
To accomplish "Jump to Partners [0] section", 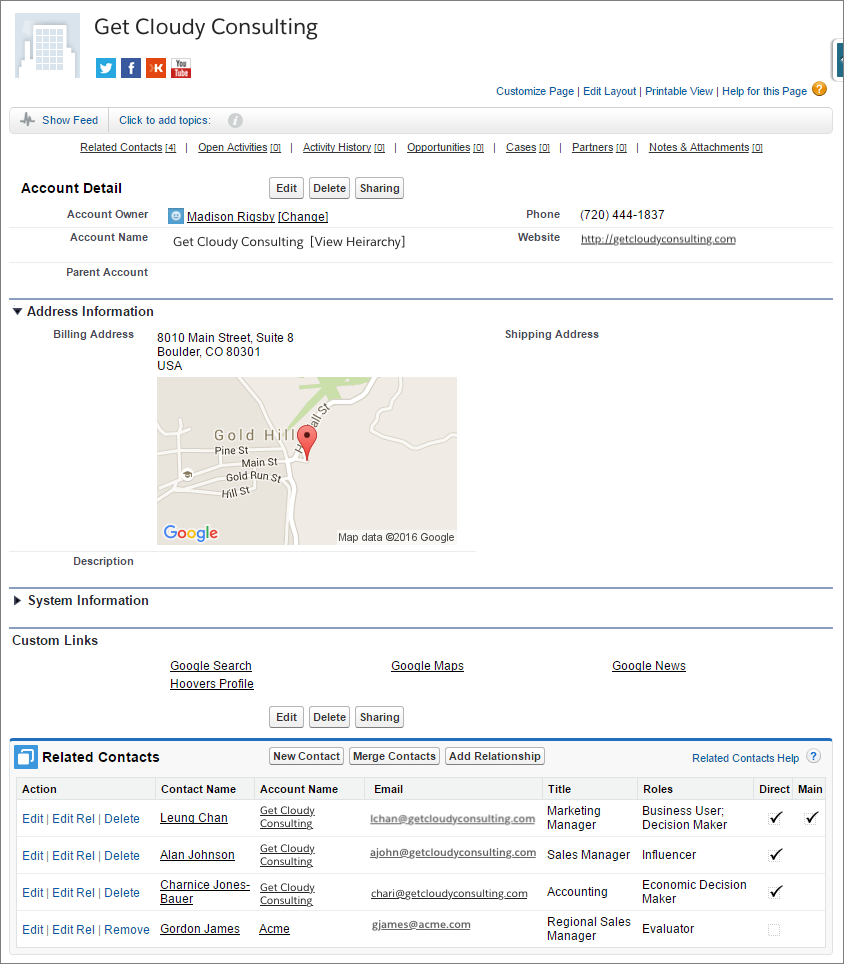I will (599, 148).
